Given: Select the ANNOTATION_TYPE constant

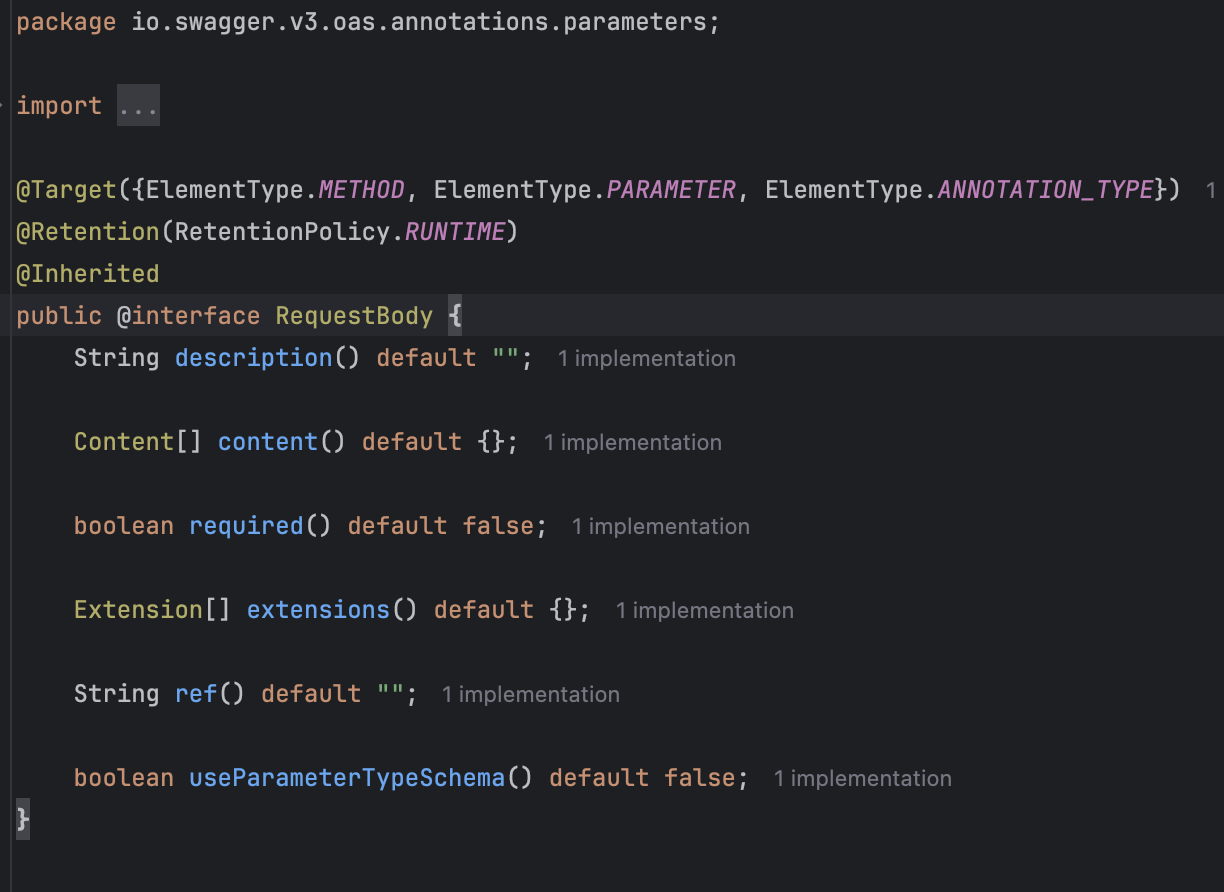Looking at the screenshot, I should click(1045, 190).
